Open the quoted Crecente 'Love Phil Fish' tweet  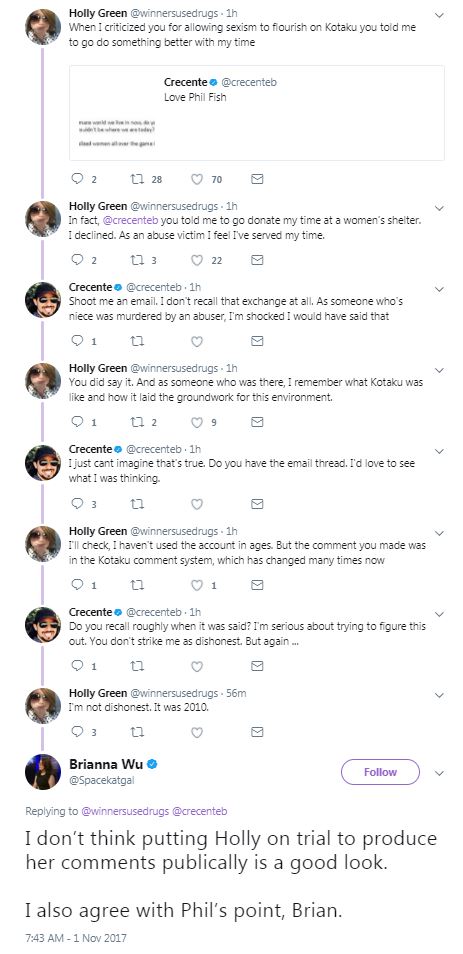tap(257, 113)
